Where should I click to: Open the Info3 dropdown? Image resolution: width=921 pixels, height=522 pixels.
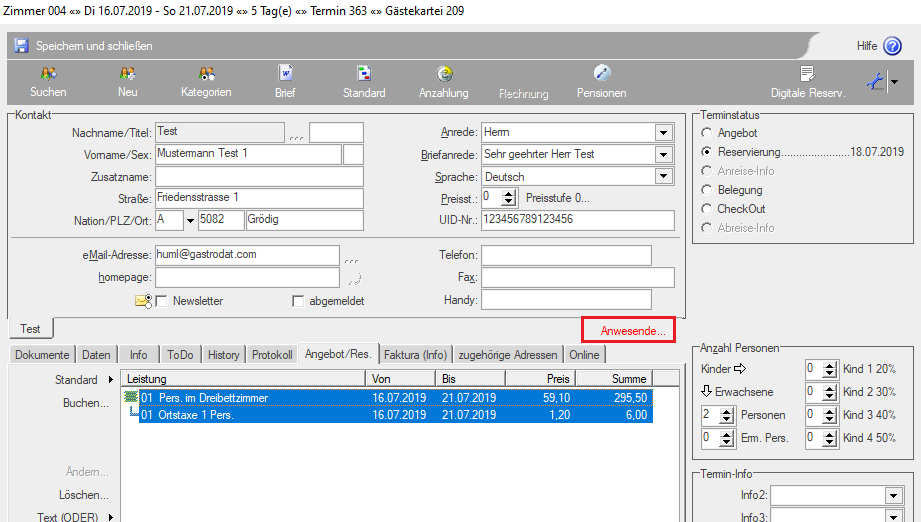click(x=893, y=517)
